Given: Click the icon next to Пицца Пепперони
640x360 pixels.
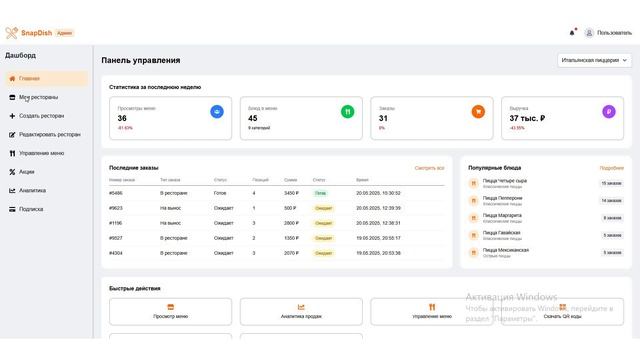Looking at the screenshot, I should pyautogui.click(x=473, y=200).
